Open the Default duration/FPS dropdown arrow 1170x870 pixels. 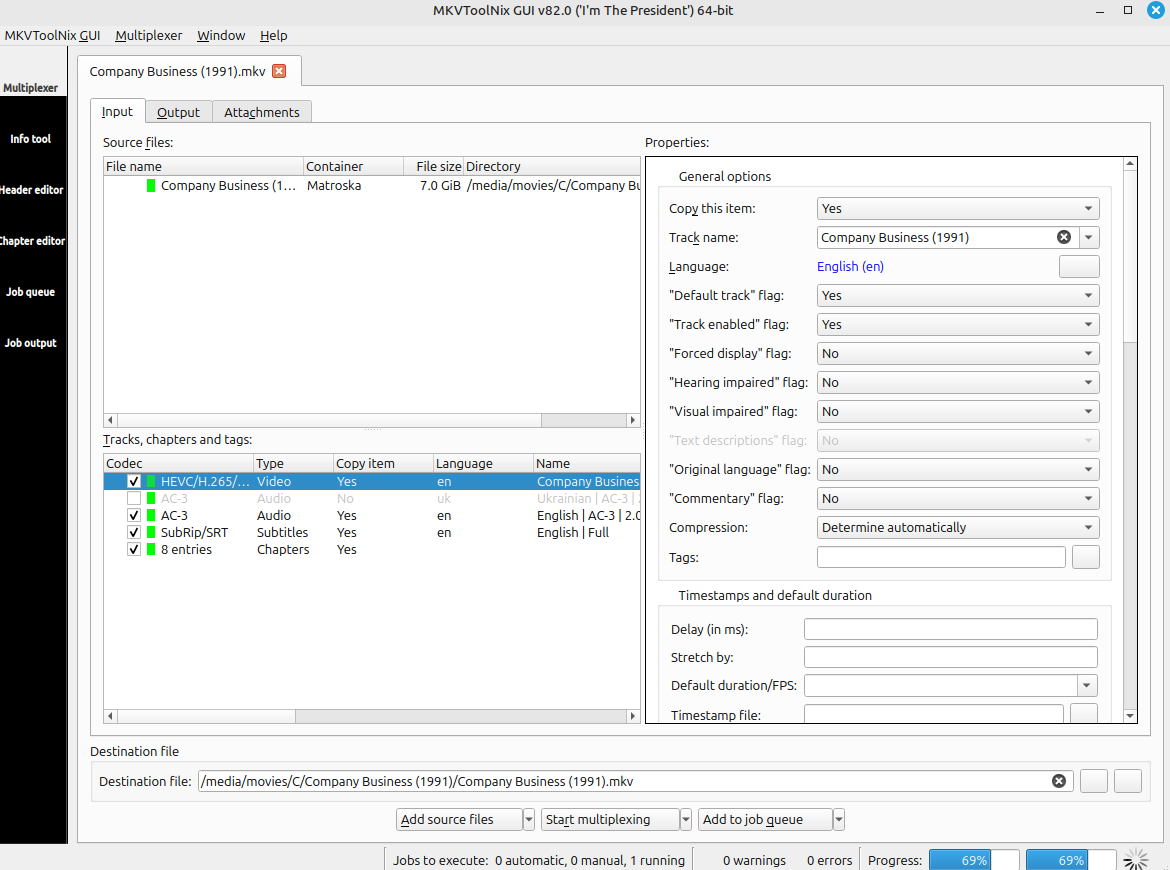click(x=1086, y=685)
